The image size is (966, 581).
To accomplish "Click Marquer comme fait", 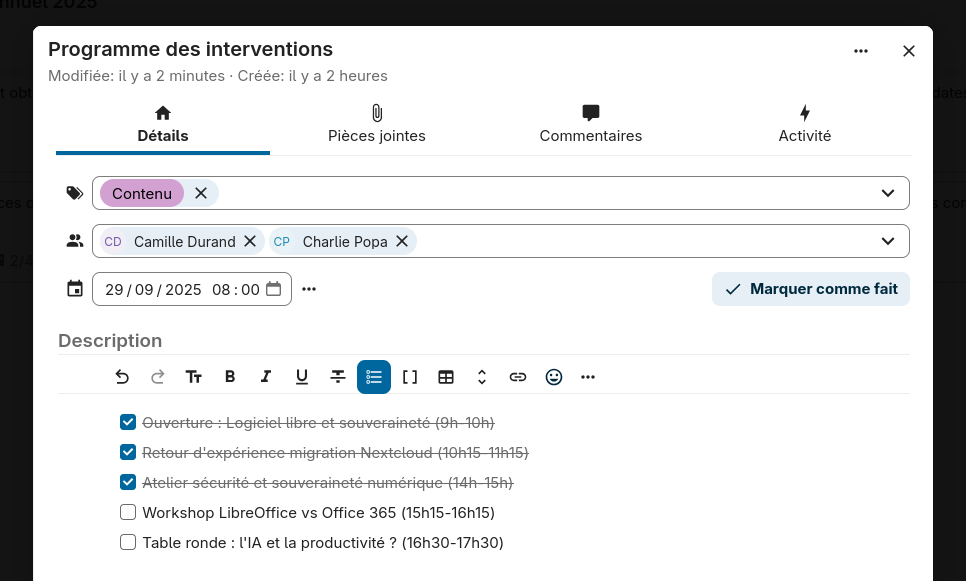I will [x=810, y=289].
